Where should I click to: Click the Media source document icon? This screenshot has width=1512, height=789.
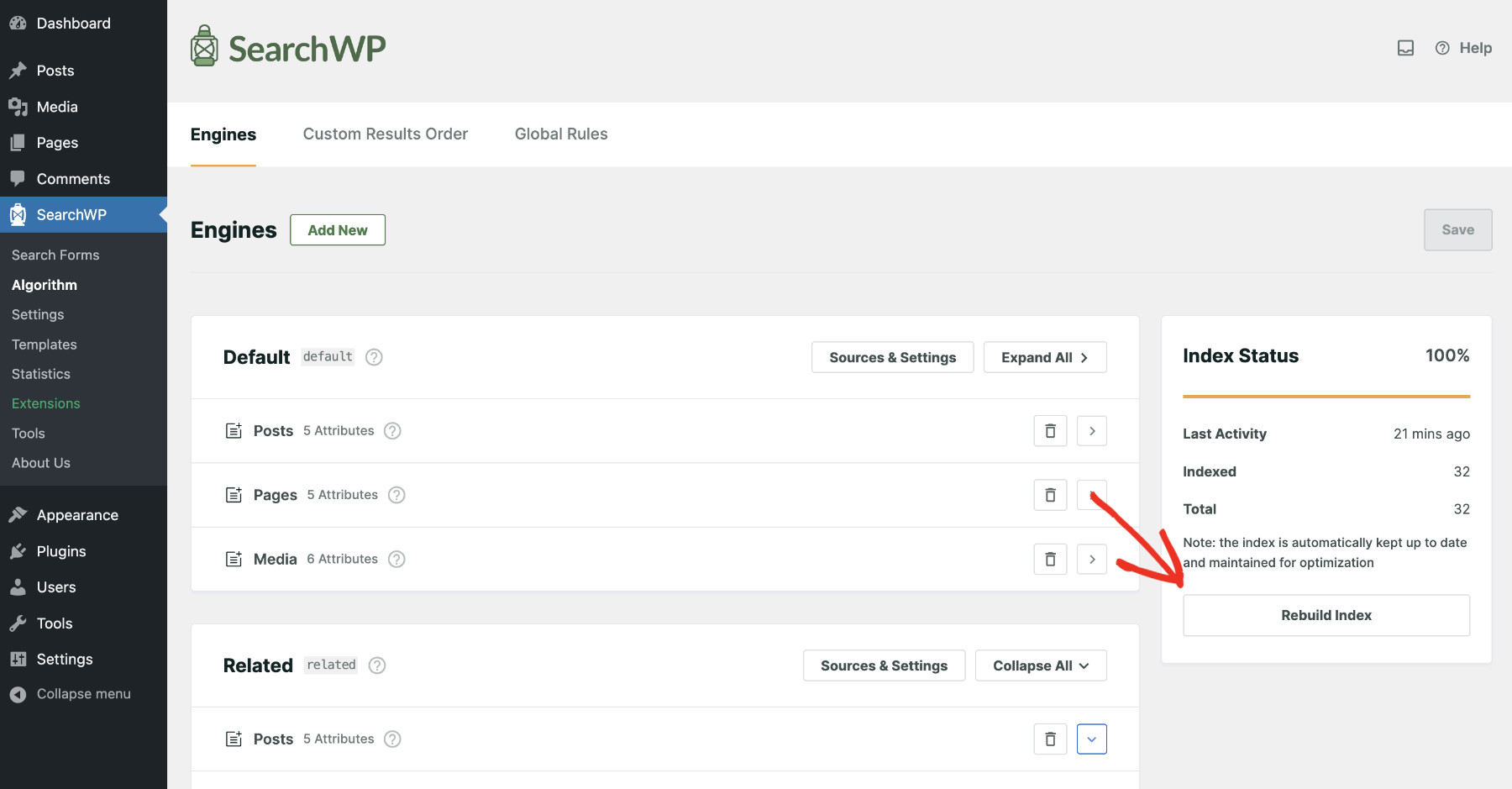click(x=234, y=559)
